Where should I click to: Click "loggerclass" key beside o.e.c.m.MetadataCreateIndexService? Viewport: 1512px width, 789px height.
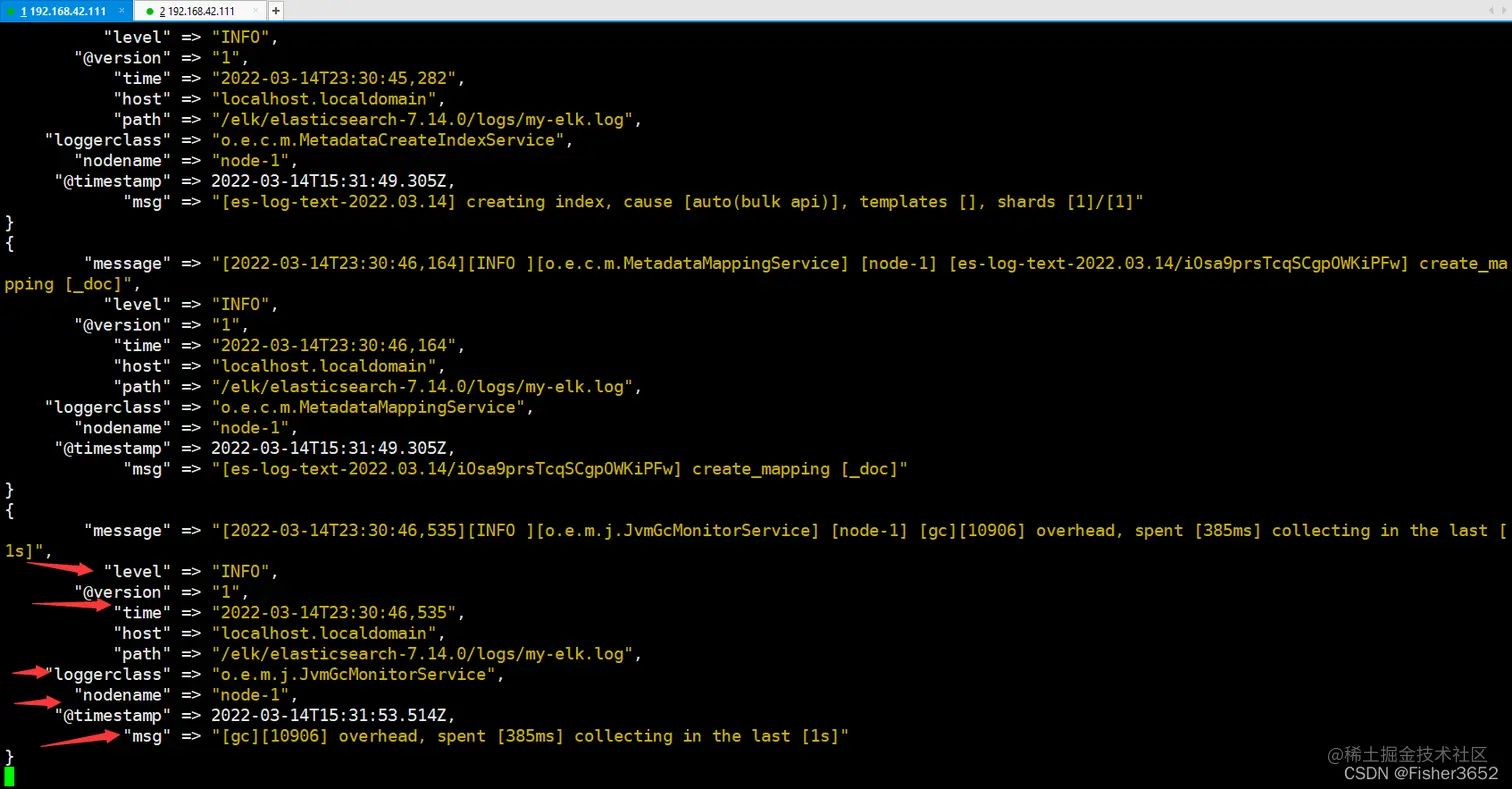click(x=108, y=140)
